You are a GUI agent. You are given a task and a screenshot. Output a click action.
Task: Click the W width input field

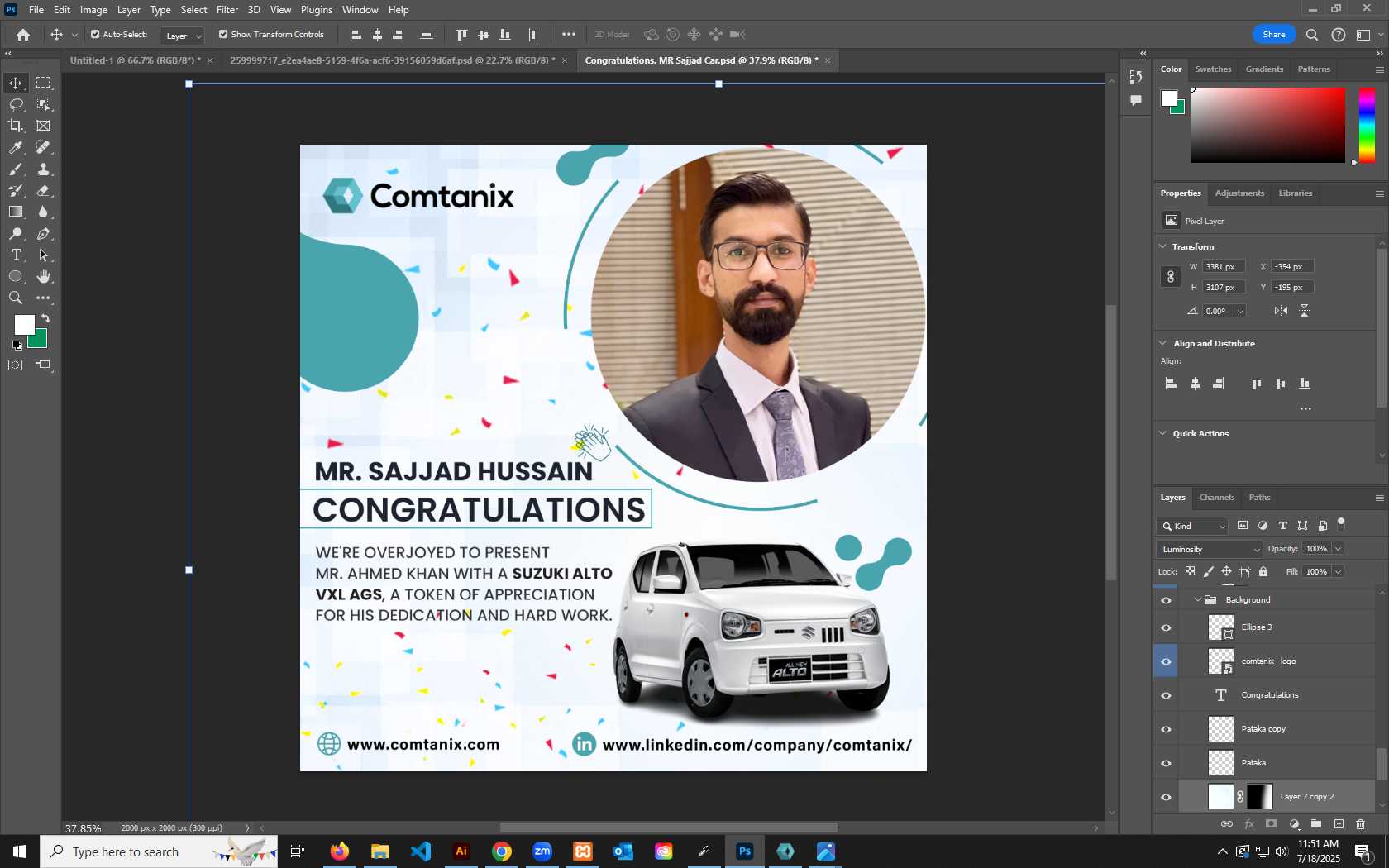click(x=1224, y=267)
